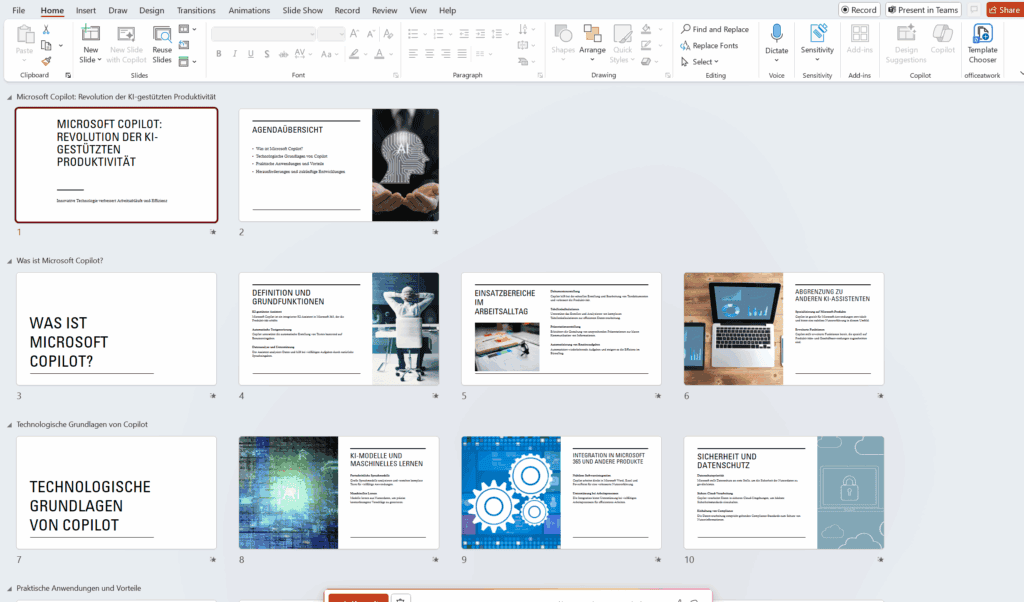Click the comments icon beside Share
1024x602 pixels.
coord(974,10)
